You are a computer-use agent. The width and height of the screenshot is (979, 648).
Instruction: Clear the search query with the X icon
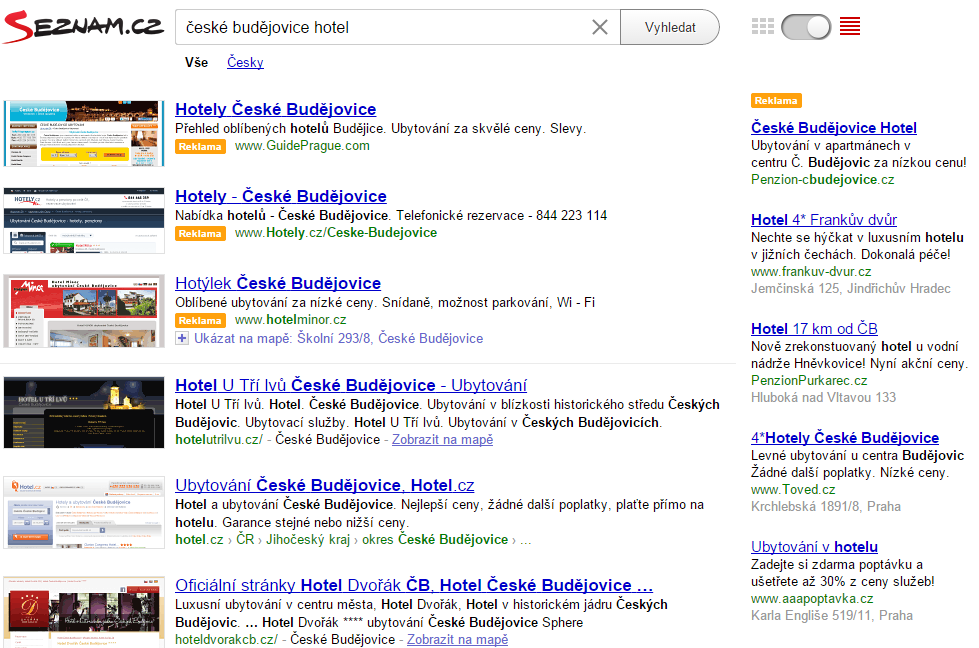coord(599,27)
